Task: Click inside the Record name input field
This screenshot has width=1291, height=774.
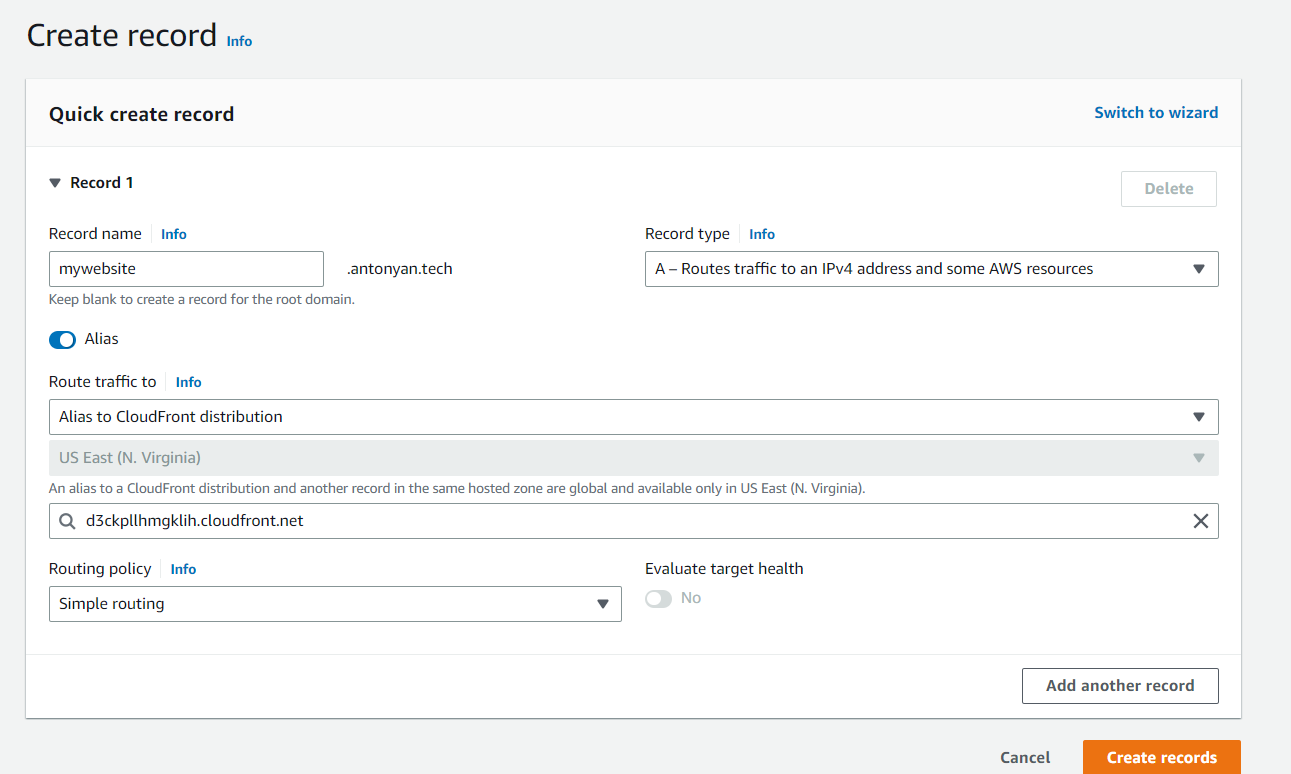Action: [x=186, y=268]
